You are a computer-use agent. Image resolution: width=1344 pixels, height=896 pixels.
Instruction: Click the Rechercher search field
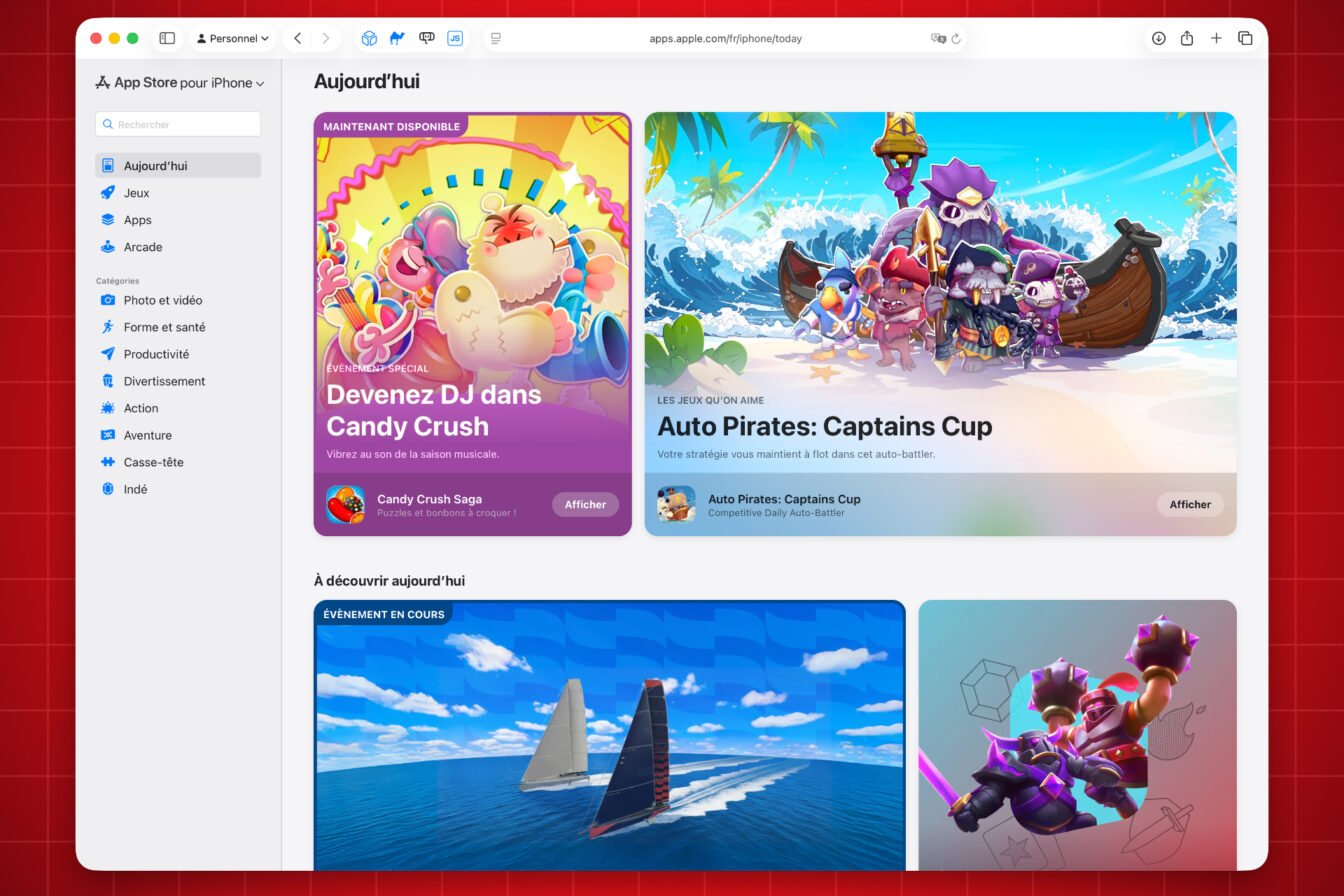pos(177,124)
